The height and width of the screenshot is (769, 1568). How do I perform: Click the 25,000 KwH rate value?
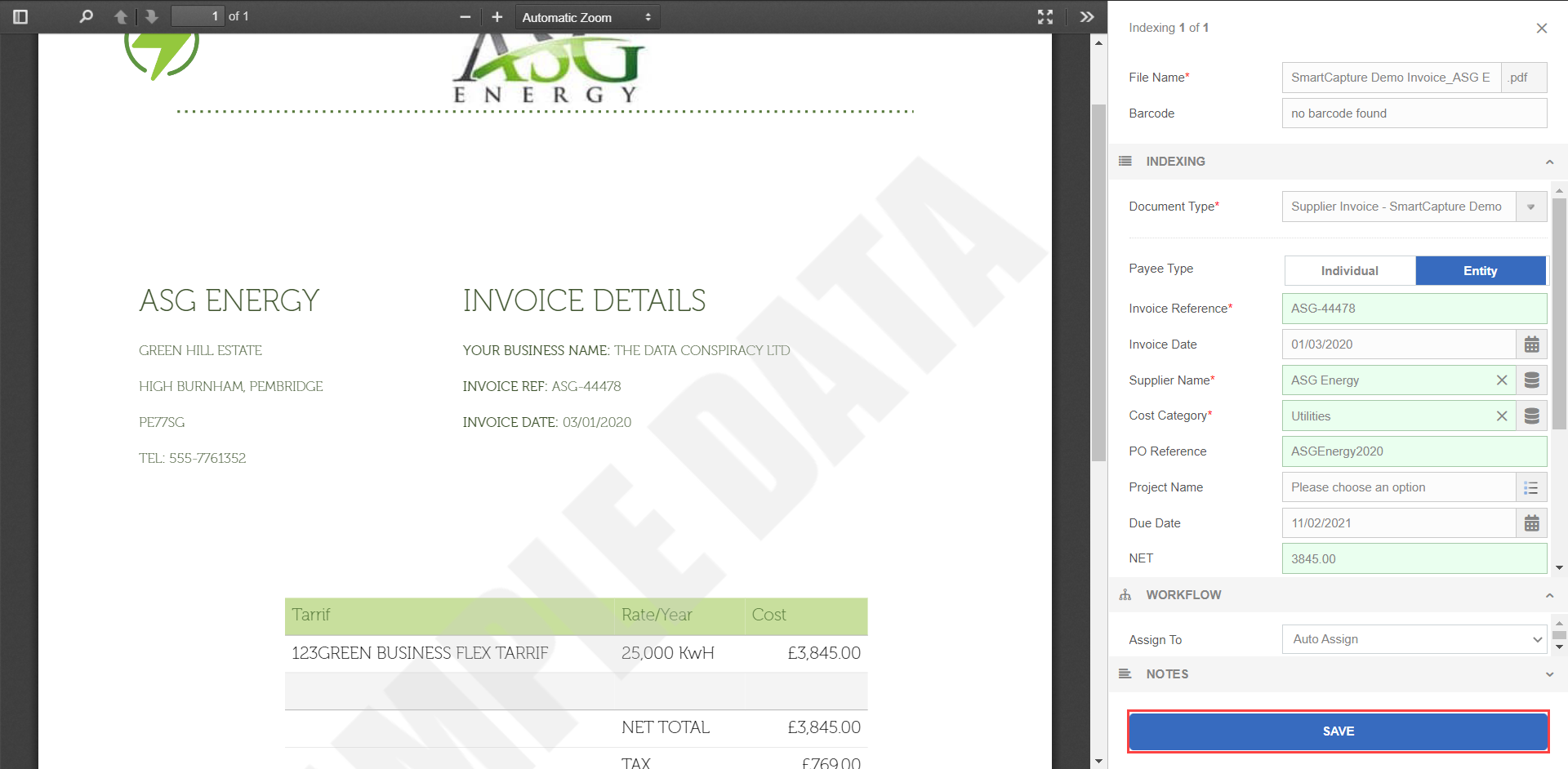[668, 653]
